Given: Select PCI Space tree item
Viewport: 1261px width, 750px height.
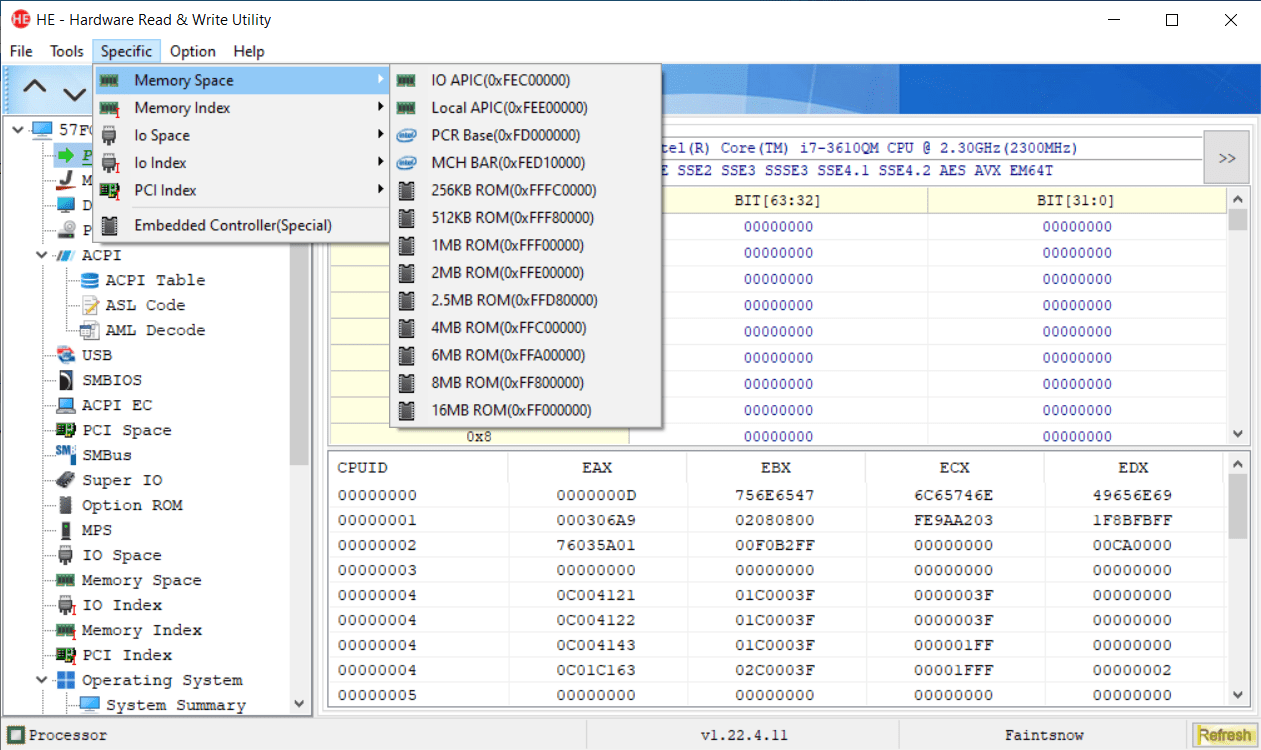Looking at the screenshot, I should tap(126, 430).
